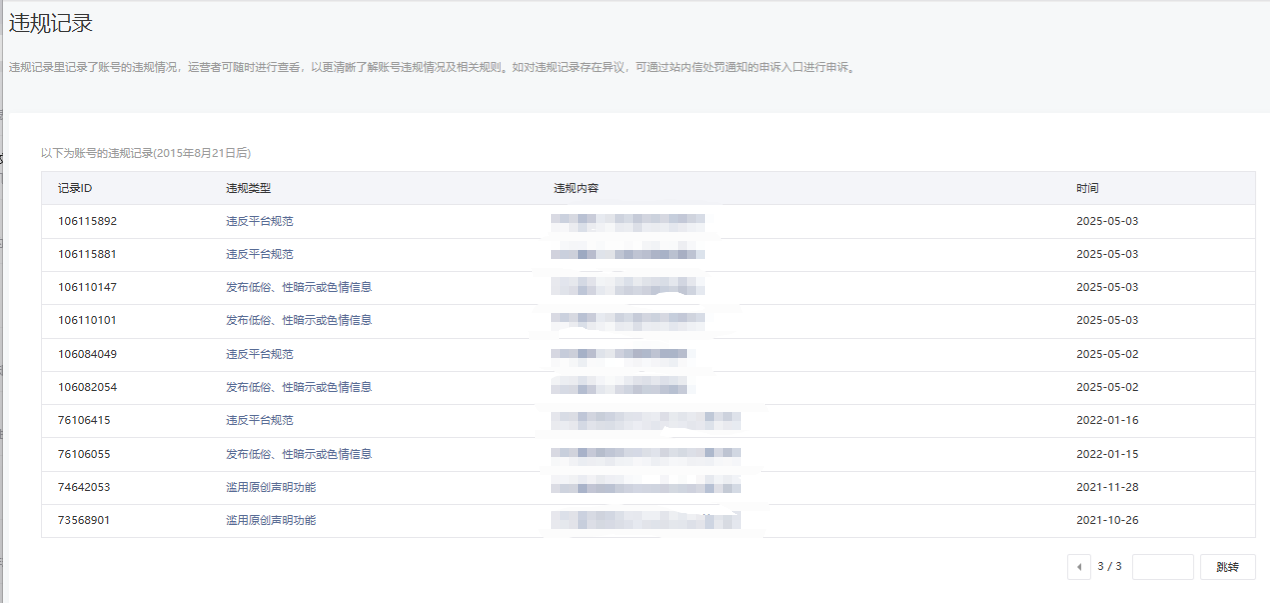Click the 违规类型 column header
Image resolution: width=1270 pixels, height=603 pixels.
(x=248, y=188)
